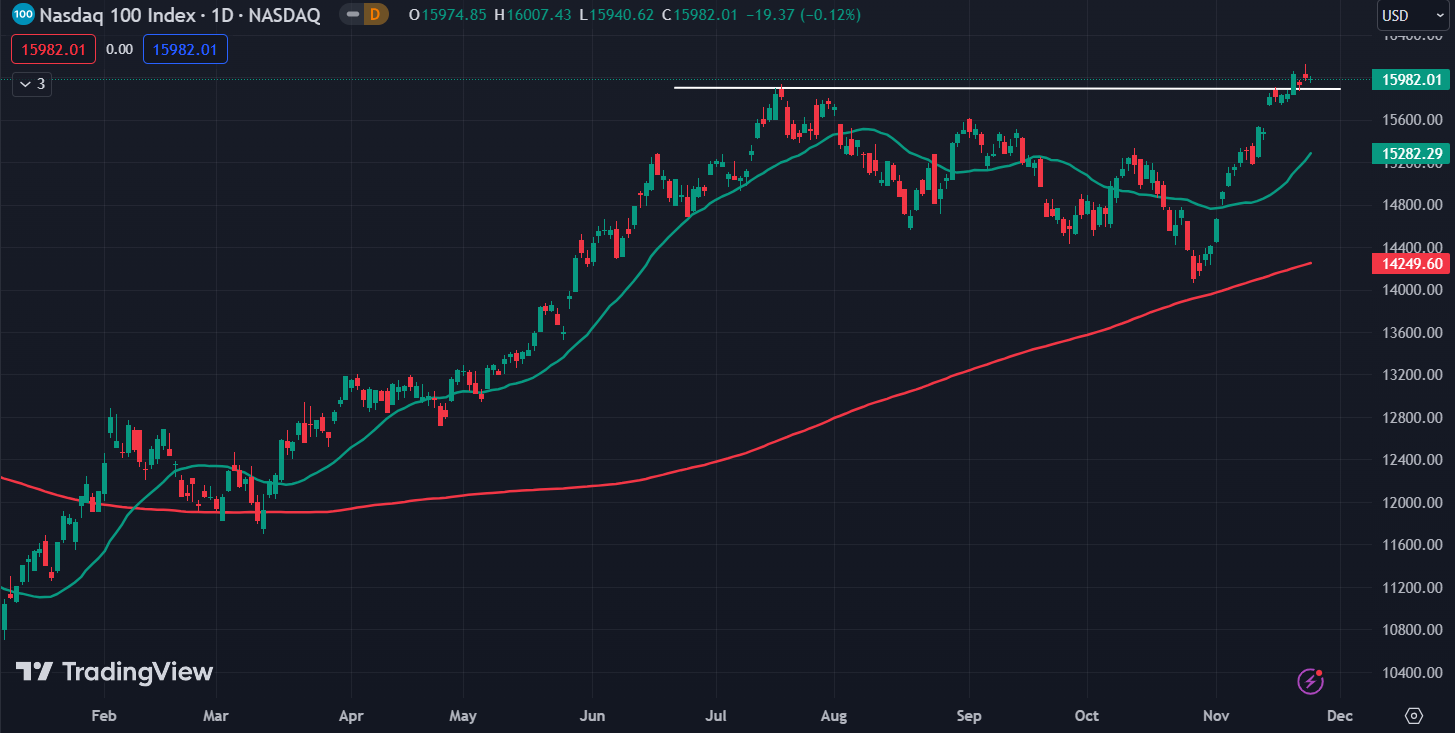This screenshot has width=1455, height=733.
Task: Click the close value C15982.01 in header
Action: click(701, 15)
